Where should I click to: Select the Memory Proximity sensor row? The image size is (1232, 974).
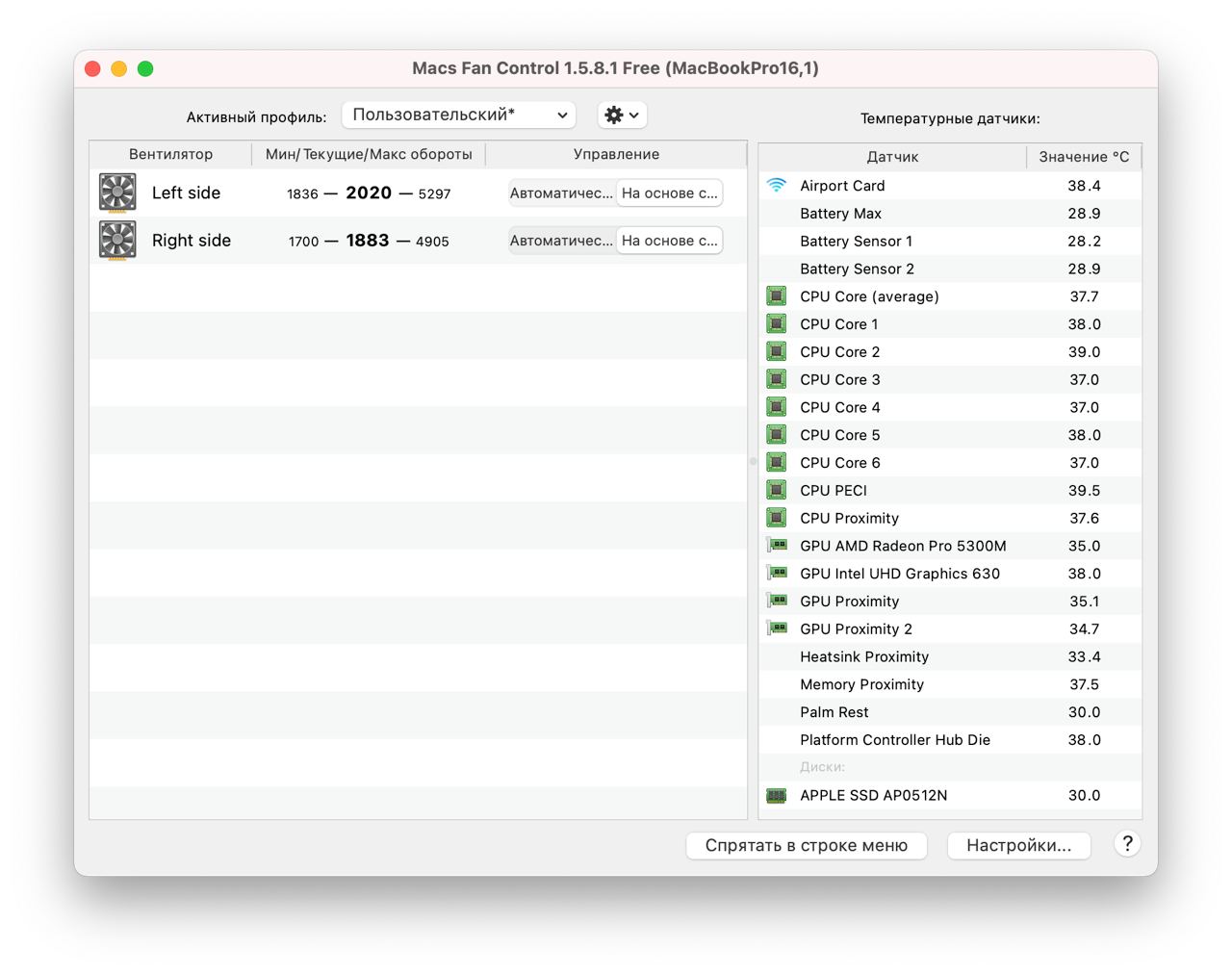tap(950, 684)
